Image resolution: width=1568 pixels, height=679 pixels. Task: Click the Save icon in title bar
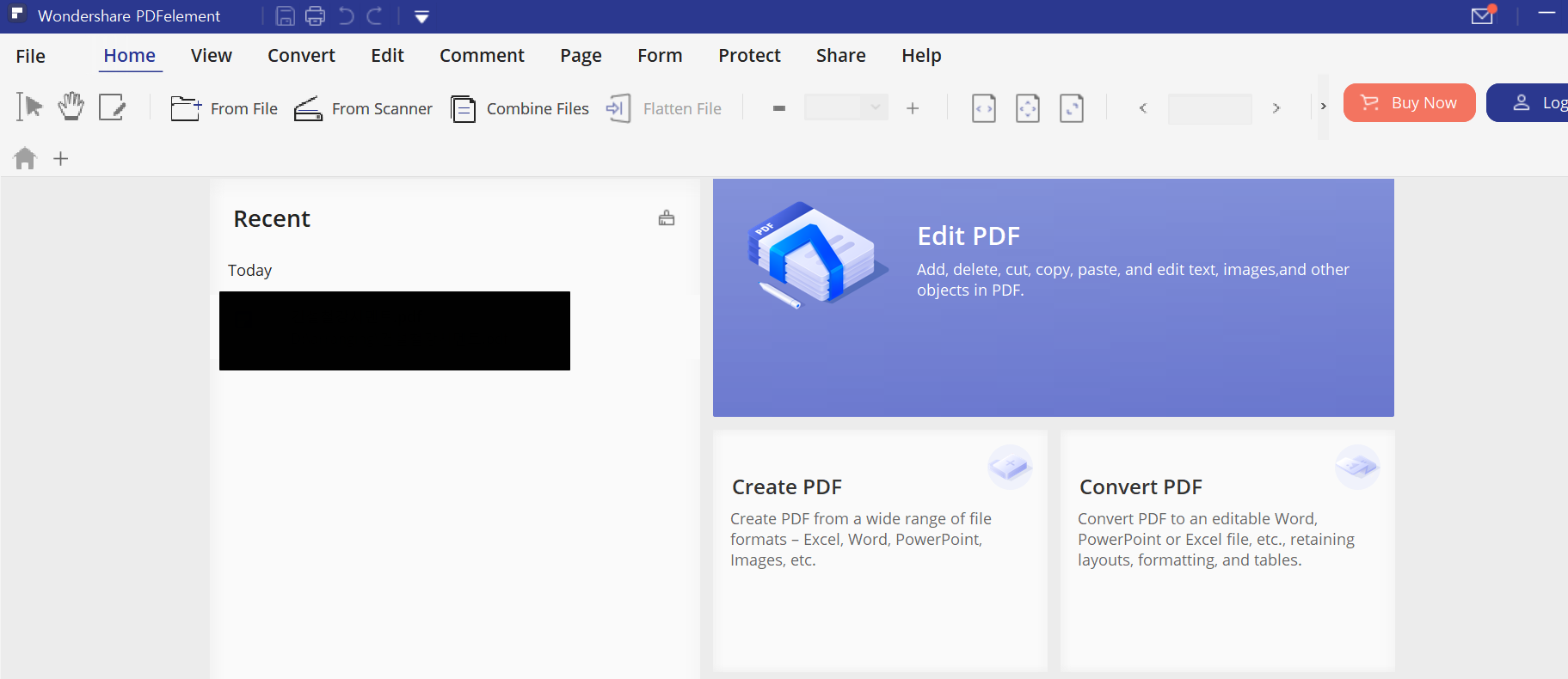(286, 16)
